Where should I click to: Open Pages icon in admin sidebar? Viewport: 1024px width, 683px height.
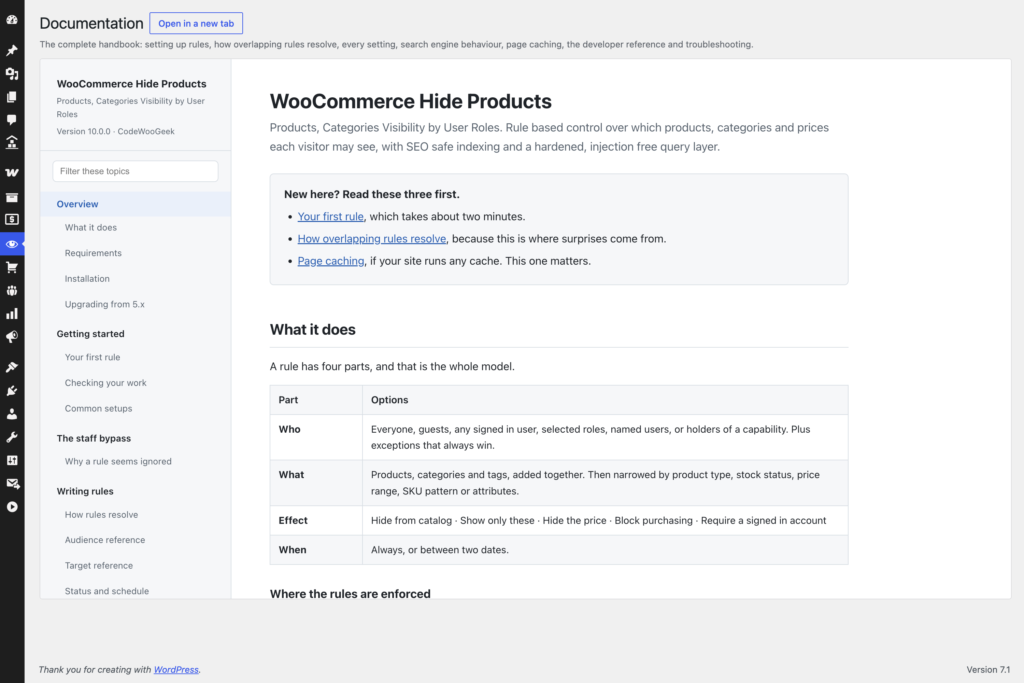coord(12,97)
